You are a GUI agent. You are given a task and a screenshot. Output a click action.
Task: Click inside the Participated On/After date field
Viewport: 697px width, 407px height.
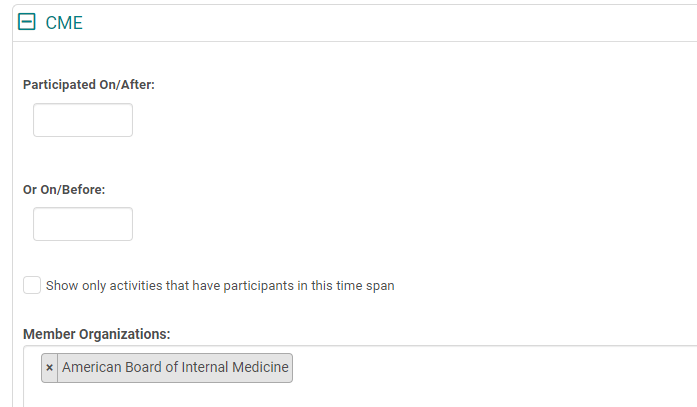[x=83, y=120]
